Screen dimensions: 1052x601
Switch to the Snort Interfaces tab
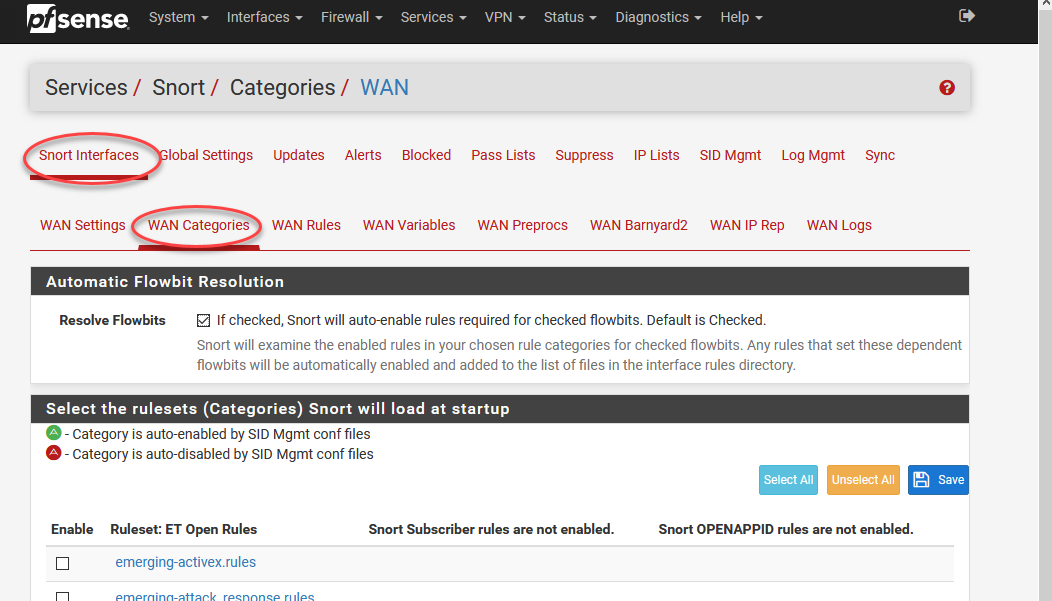tap(89, 156)
